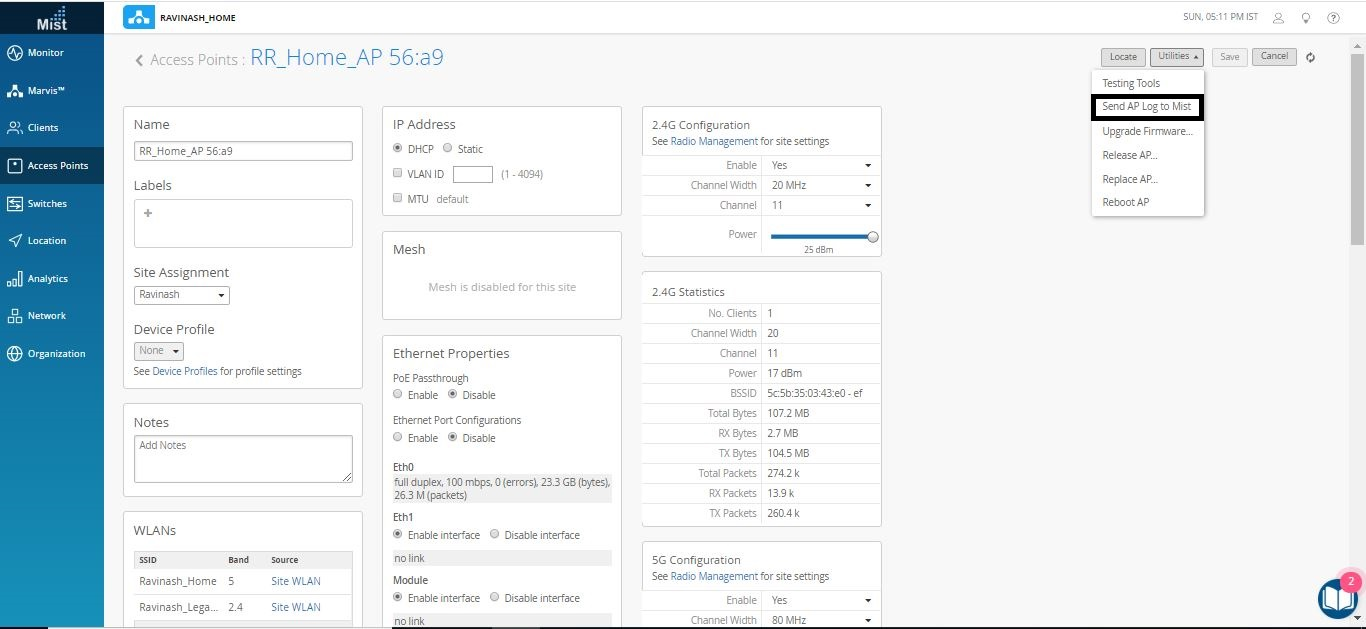The height and width of the screenshot is (629, 1366).
Task: Open Site WLAN link for Ravinash_Home
Action: tap(296, 581)
